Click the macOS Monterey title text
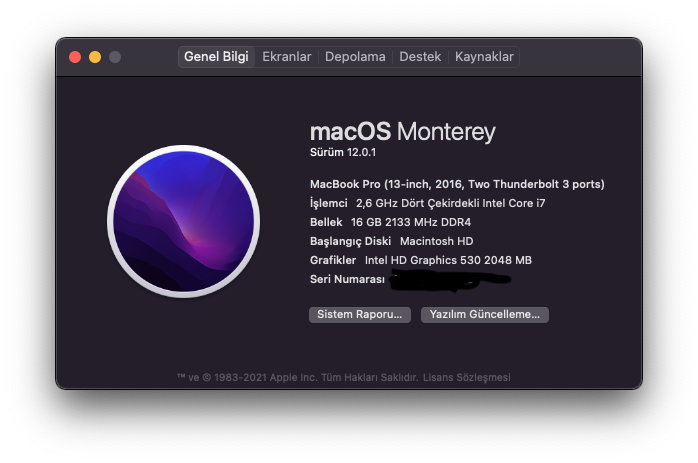698x463 pixels. [403, 131]
